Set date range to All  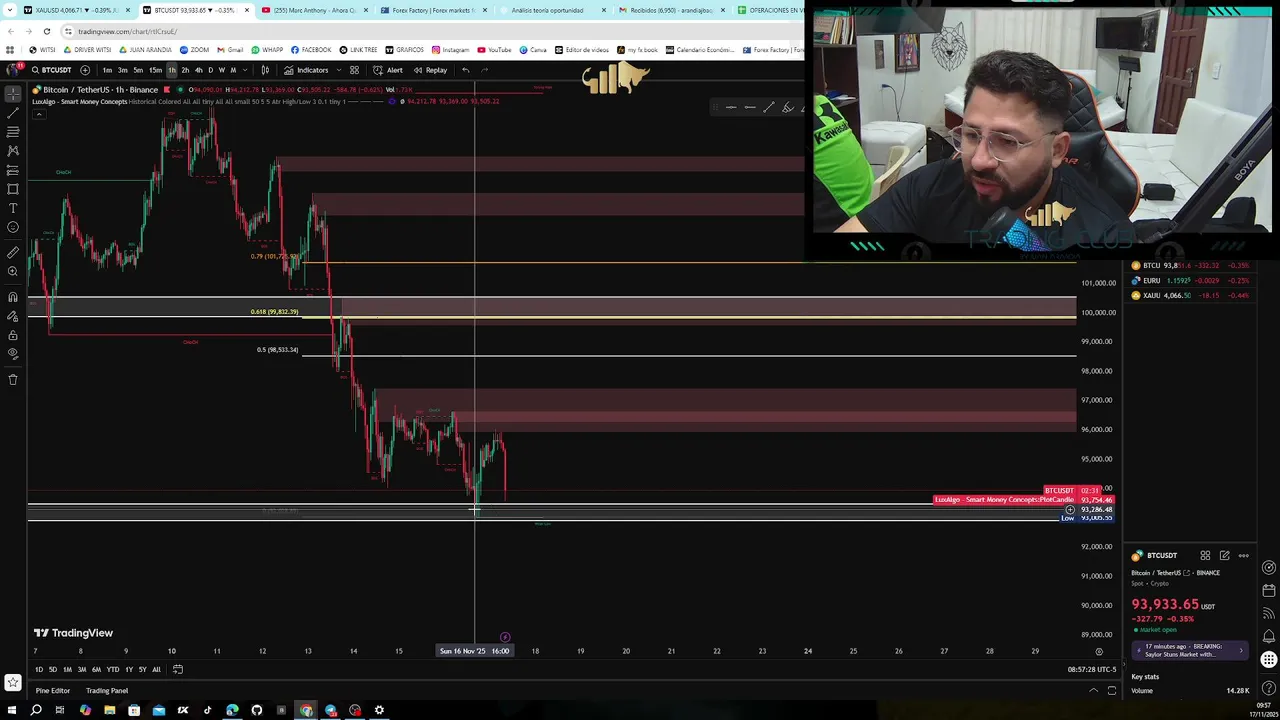point(156,669)
